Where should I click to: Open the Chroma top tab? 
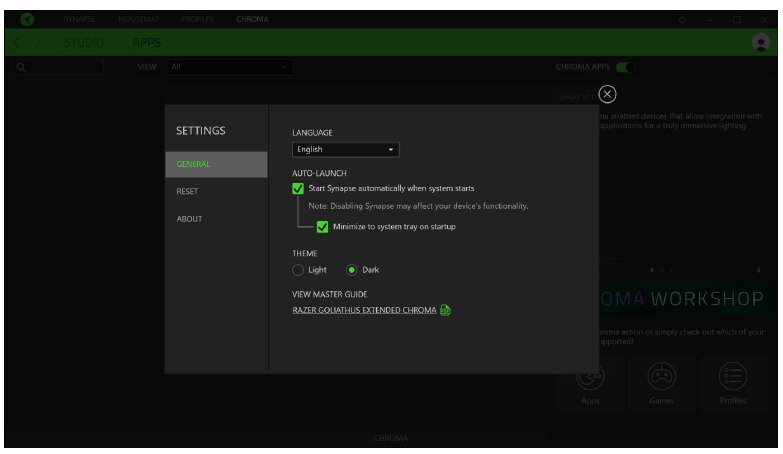(x=252, y=19)
